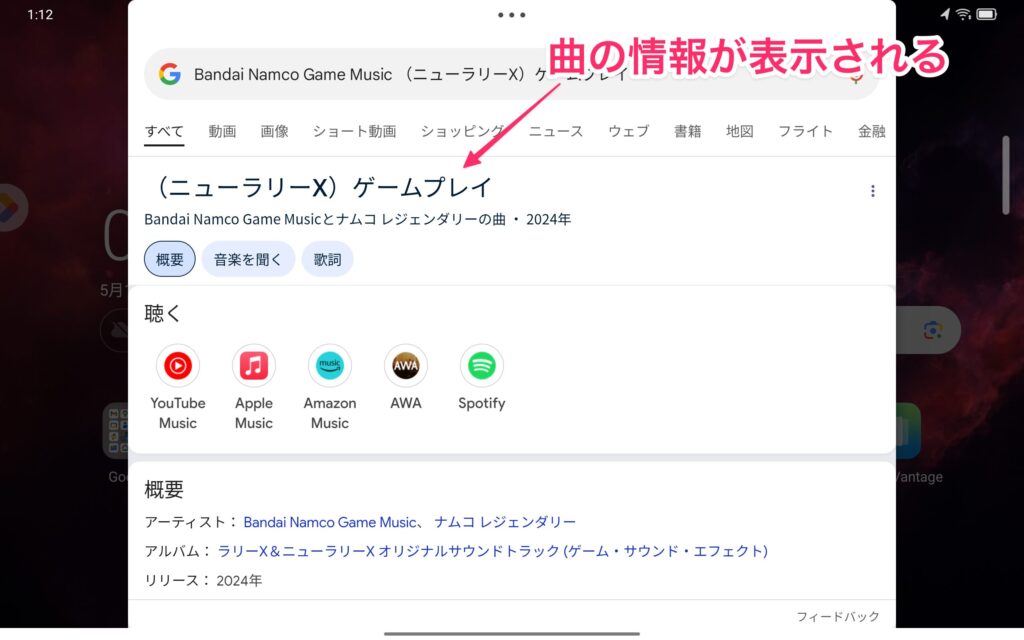The height and width of the screenshot is (640, 1024).
Task: Tap the 聴く section heading
Action: pyautogui.click(x=162, y=313)
